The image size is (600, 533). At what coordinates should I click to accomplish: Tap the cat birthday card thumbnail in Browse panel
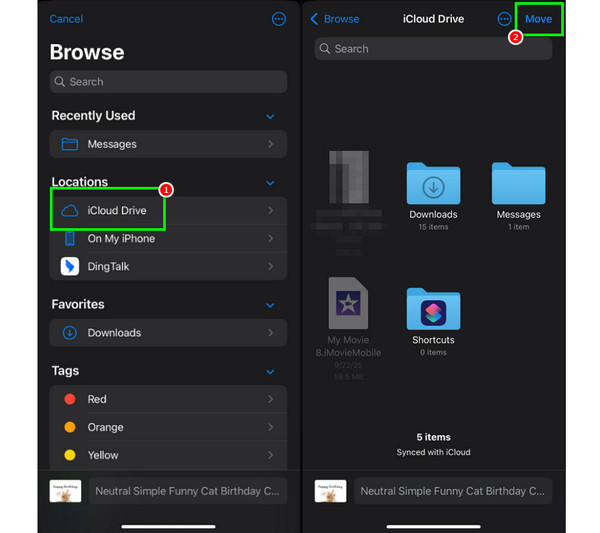65,491
